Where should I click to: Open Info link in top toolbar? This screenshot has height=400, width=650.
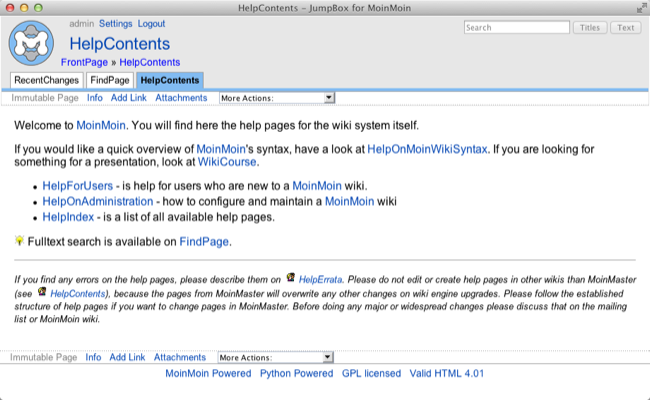pyautogui.click(x=95, y=98)
